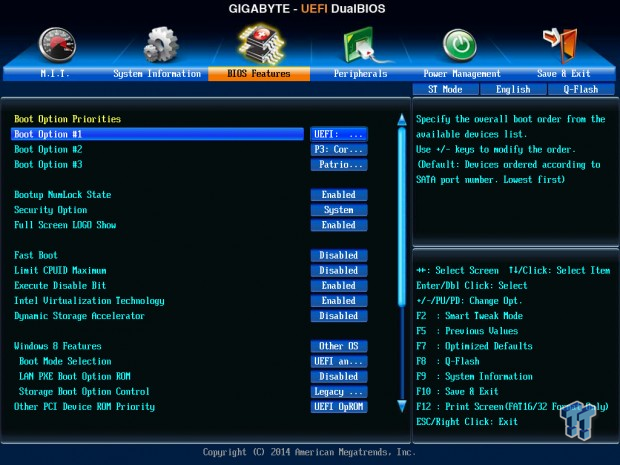Select the Boot Option #3 label
Image resolution: width=620 pixels, height=465 pixels.
click(48, 164)
